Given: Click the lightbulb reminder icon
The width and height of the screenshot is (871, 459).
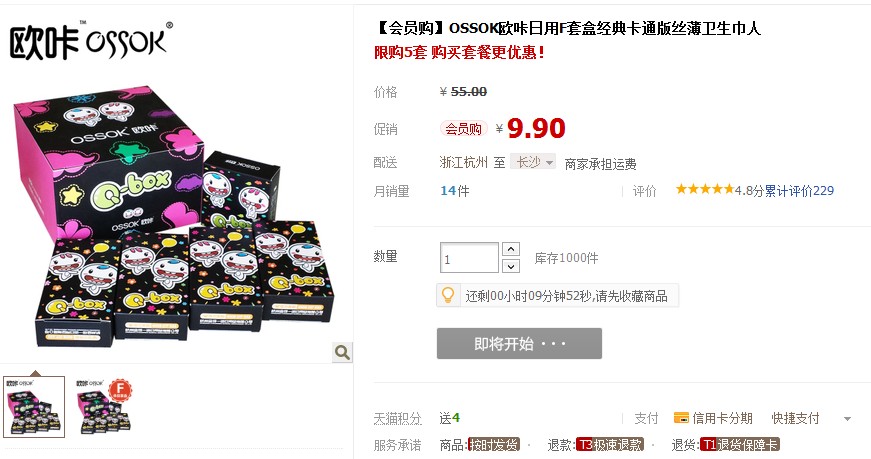Looking at the screenshot, I should coord(448,295).
